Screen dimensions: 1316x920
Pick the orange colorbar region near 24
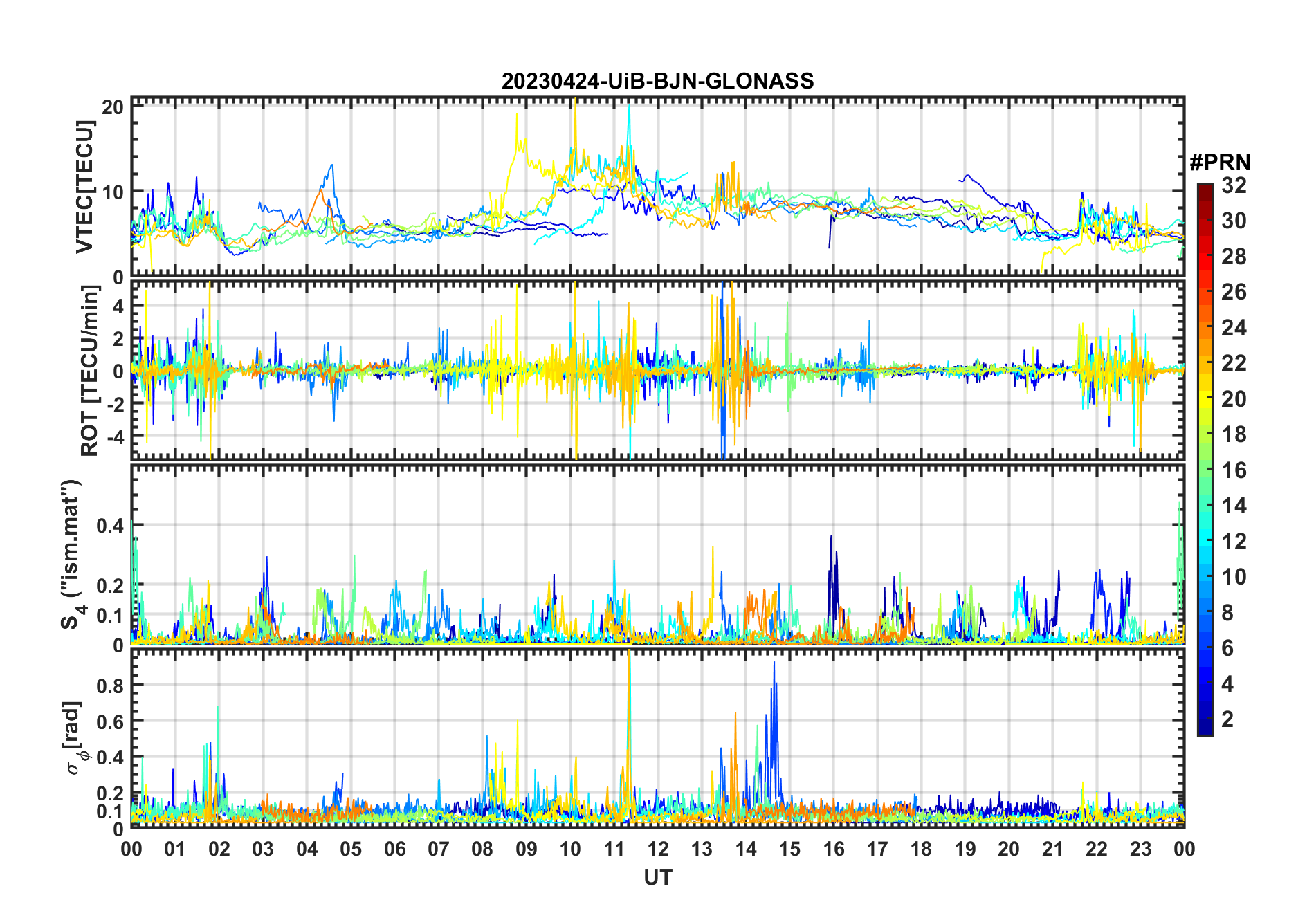point(1205,328)
